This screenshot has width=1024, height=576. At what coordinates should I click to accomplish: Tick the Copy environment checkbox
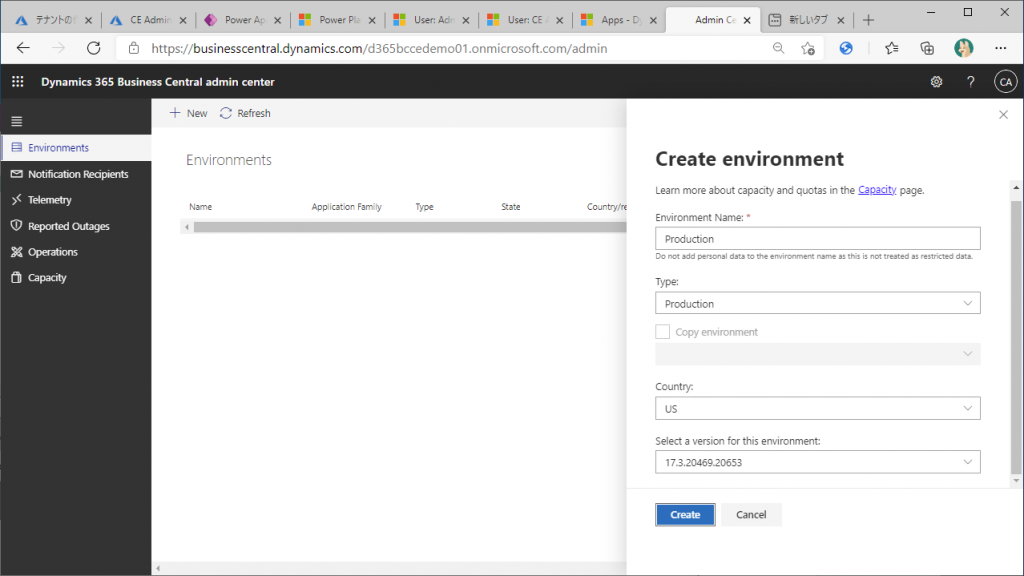tap(662, 332)
